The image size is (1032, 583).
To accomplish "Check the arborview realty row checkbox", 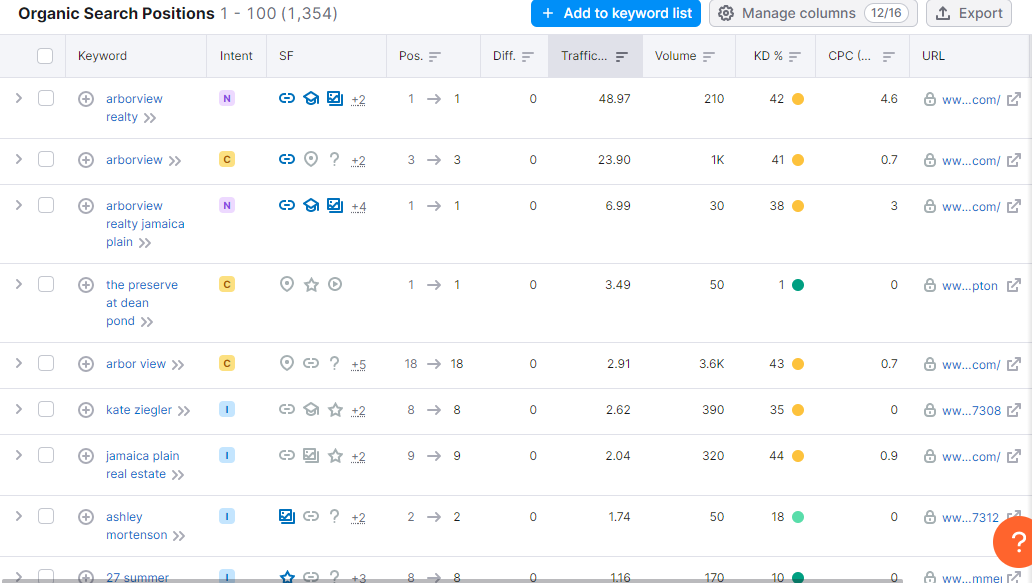I will click(45, 99).
